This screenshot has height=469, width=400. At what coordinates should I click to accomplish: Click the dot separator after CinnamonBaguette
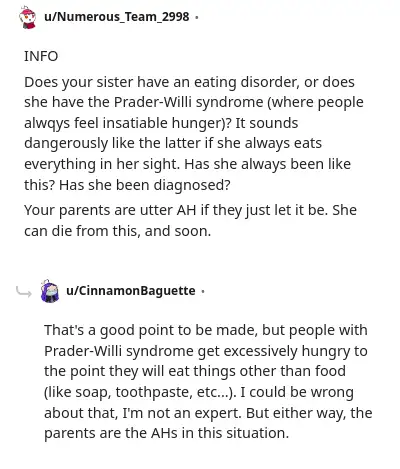(203, 291)
